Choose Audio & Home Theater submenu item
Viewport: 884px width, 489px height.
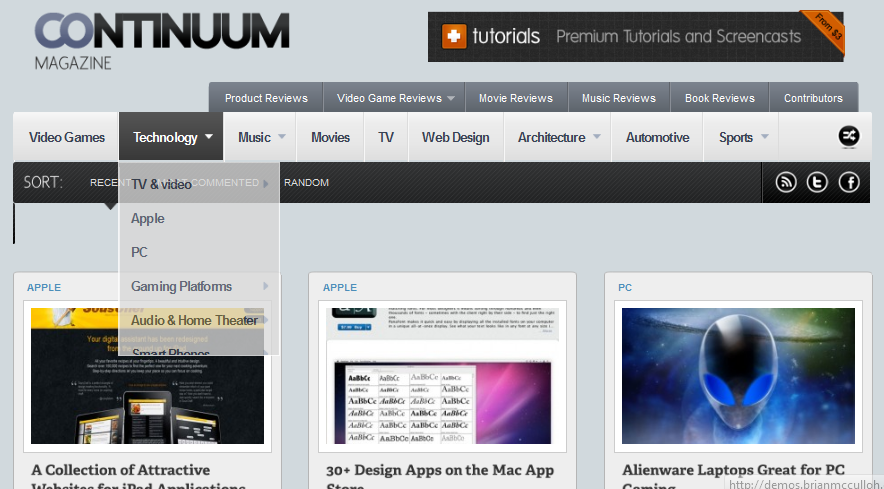coord(194,320)
